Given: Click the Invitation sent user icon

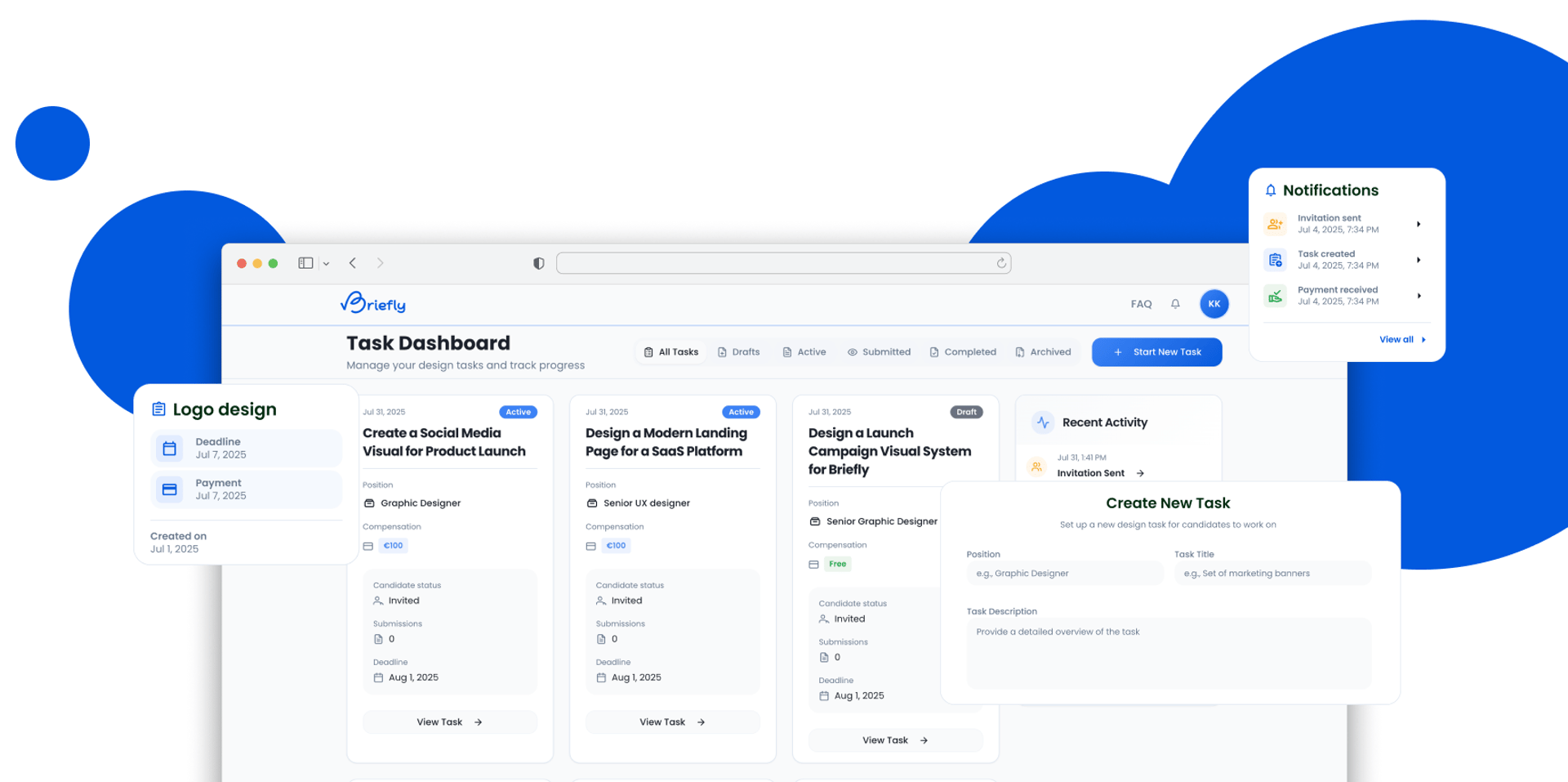Looking at the screenshot, I should tap(1275, 224).
